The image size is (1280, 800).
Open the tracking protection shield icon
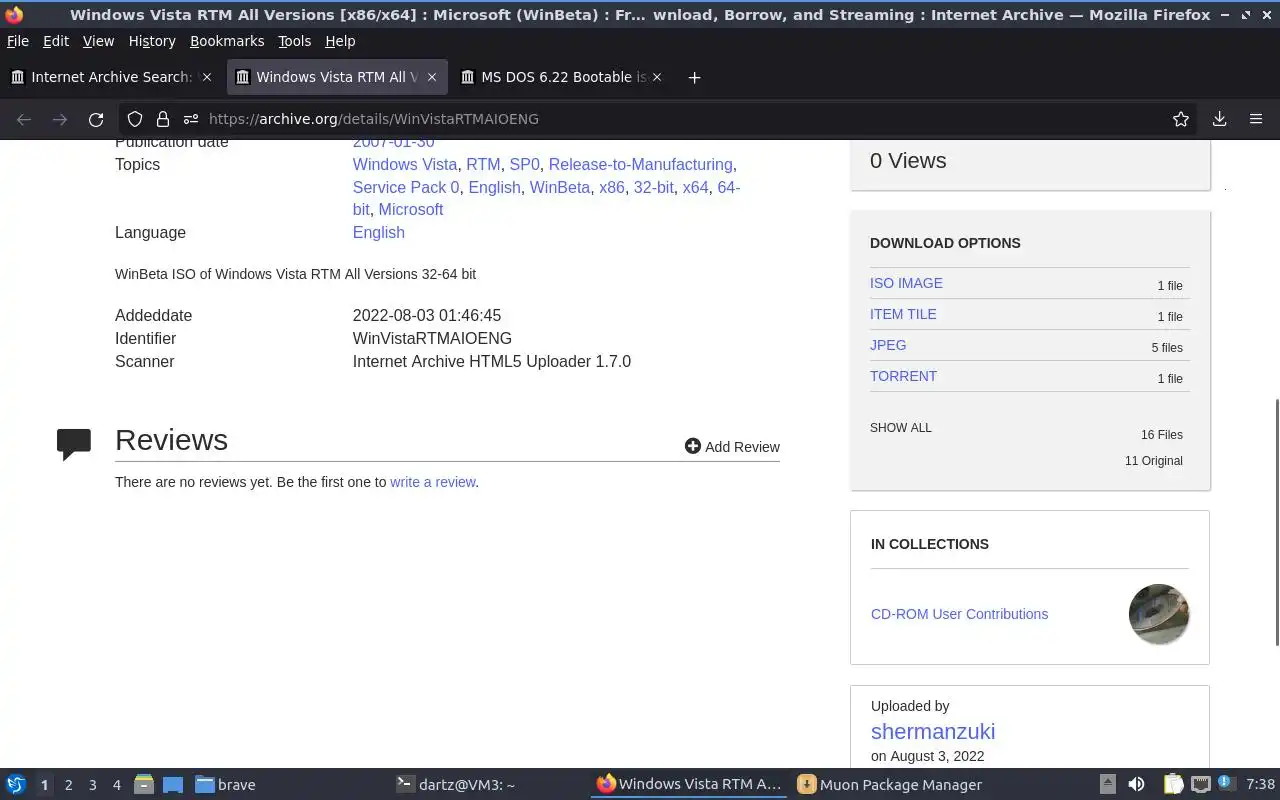click(135, 119)
